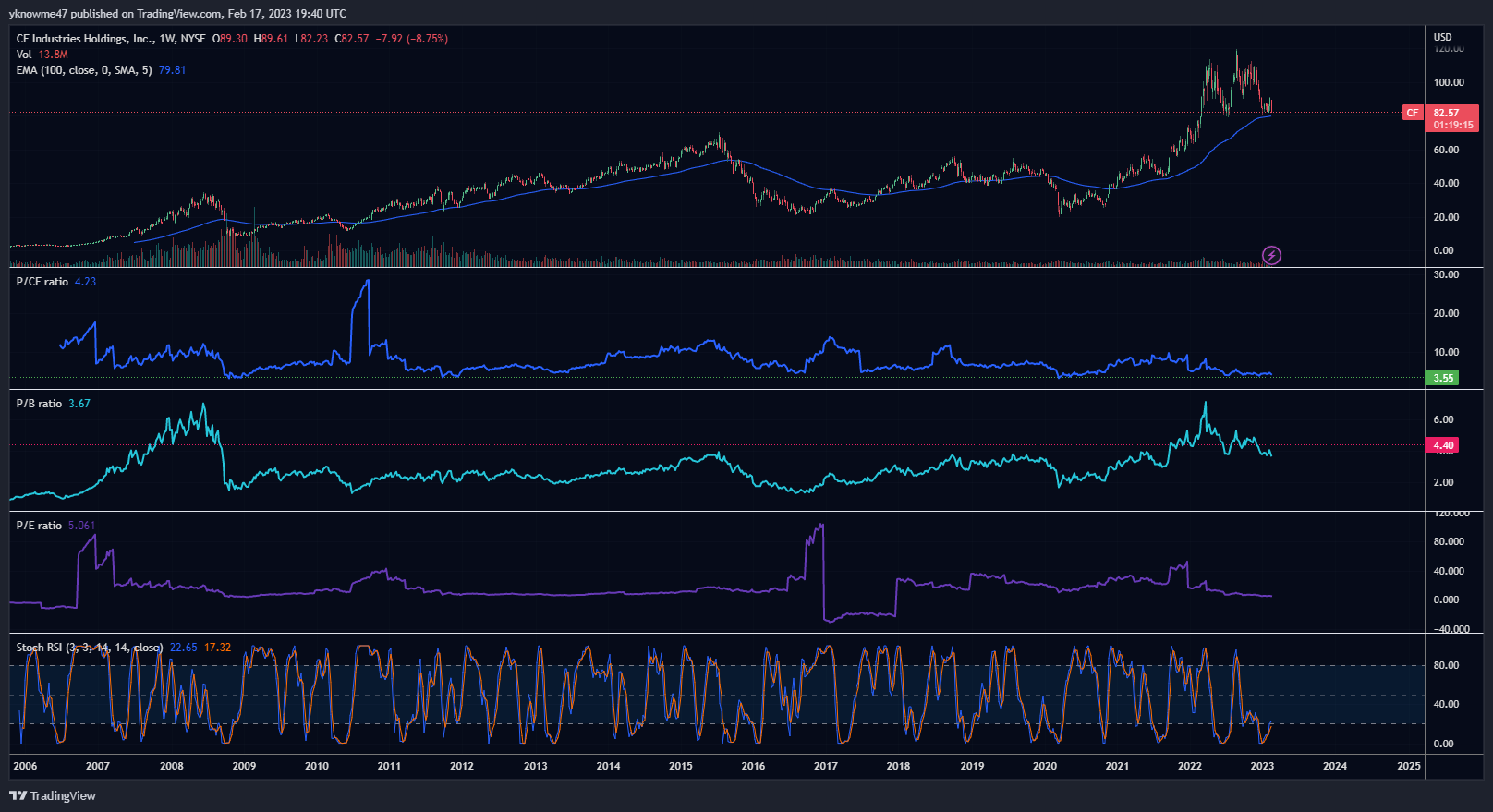Click the purple lightning event marker icon

point(1271,255)
